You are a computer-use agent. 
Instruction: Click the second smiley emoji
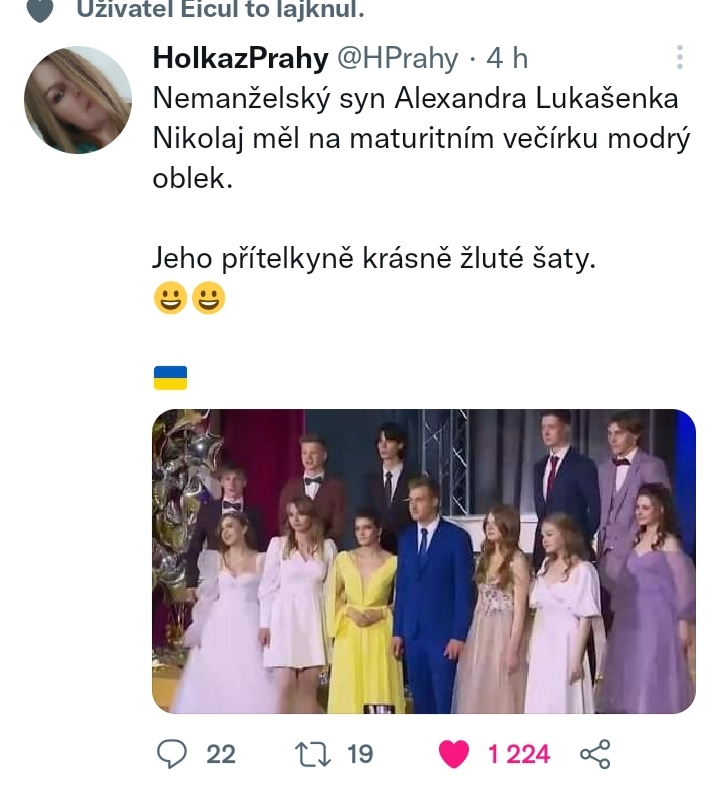click(x=208, y=298)
